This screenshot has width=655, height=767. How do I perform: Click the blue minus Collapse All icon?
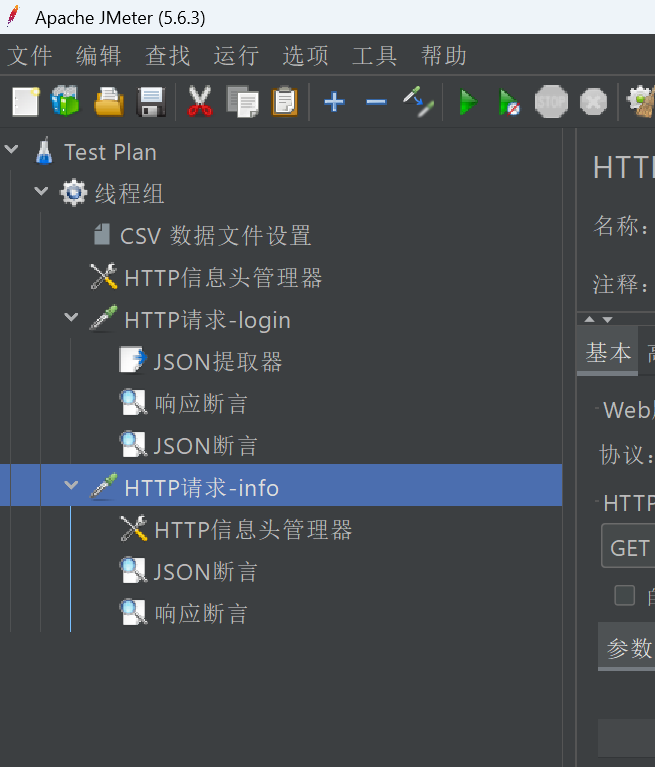(376, 102)
